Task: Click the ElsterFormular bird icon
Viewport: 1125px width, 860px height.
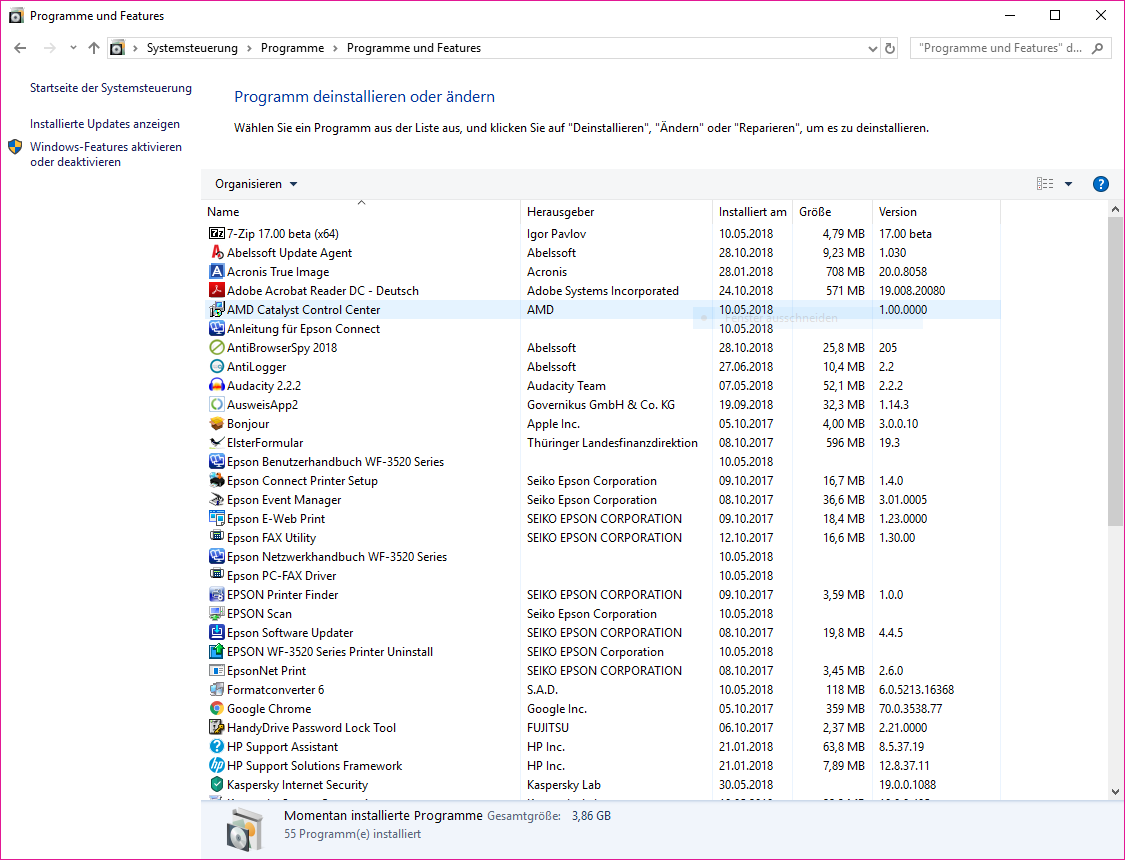Action: (217, 443)
